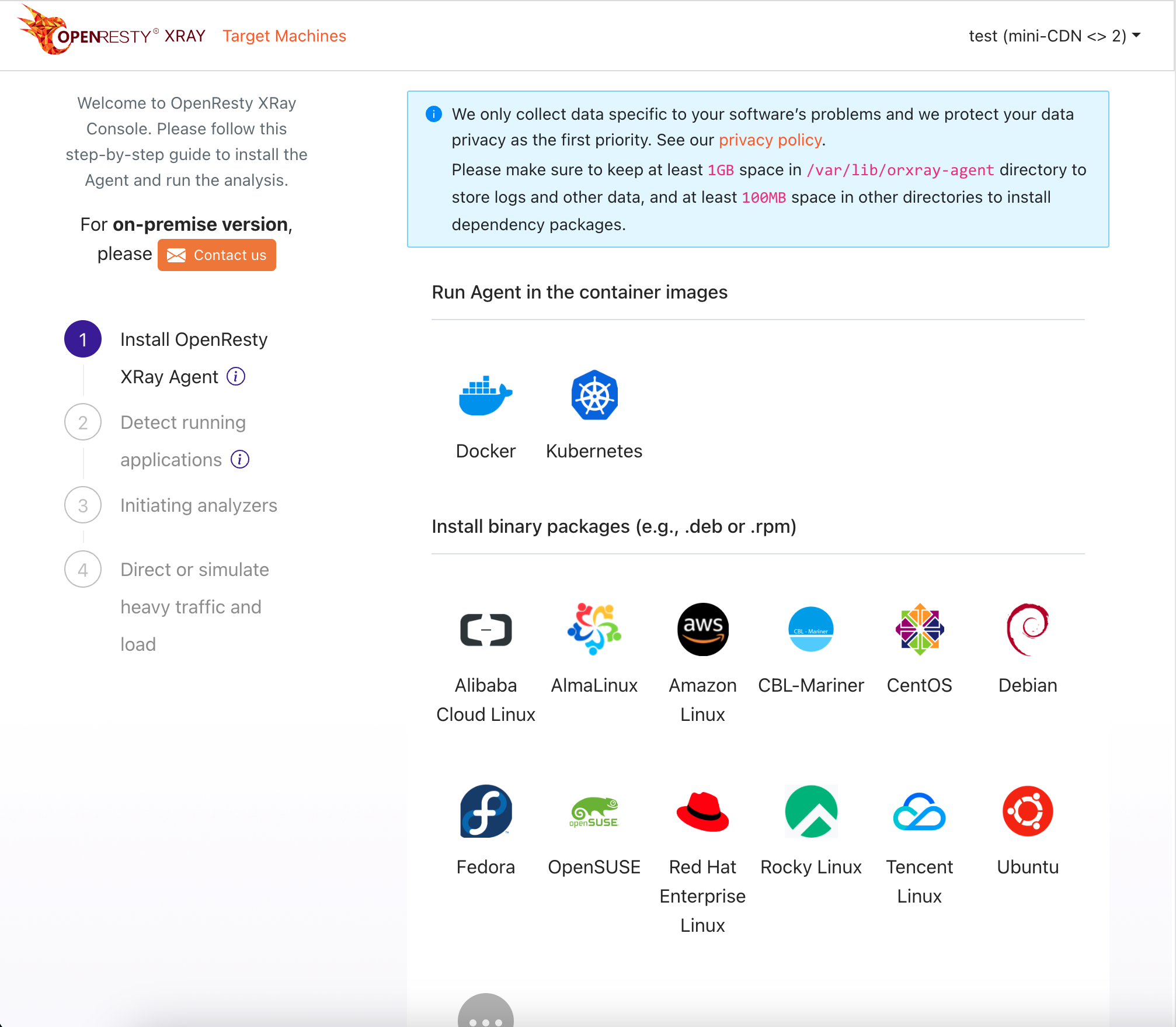Select step 1 circle in the guide
The height and width of the screenshot is (1027, 1176).
83,339
